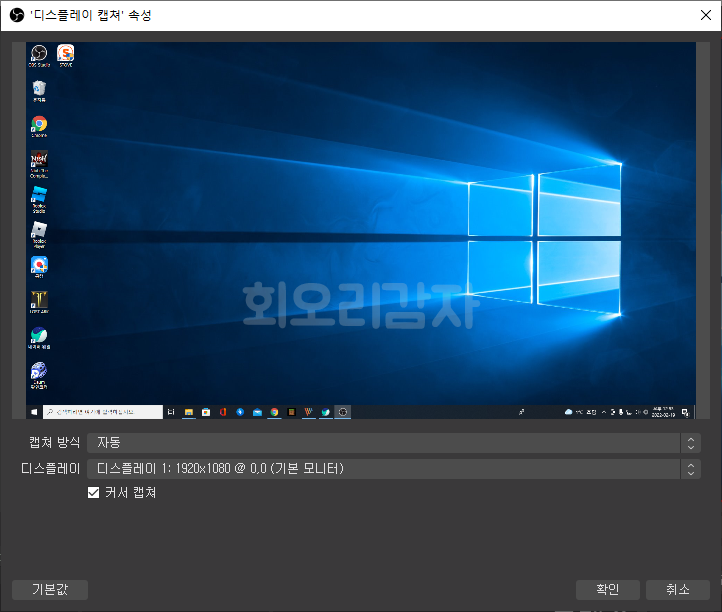Click the Roblox Studio shortcut in preview
The image size is (722, 612).
pos(39,199)
